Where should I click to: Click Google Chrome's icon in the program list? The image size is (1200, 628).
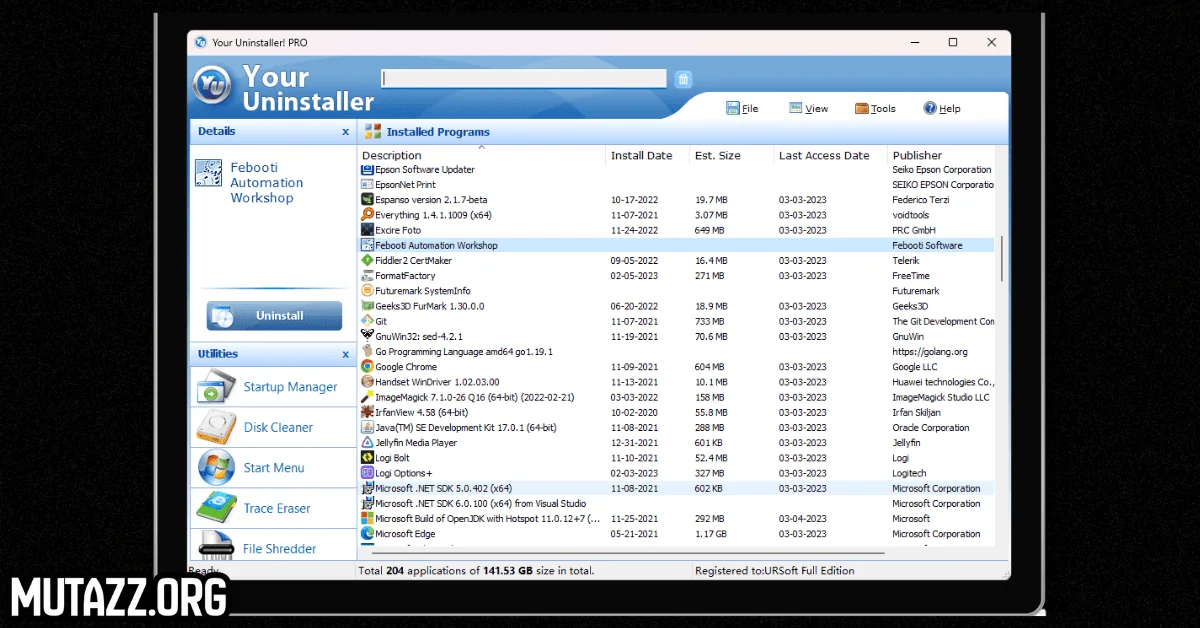click(367, 366)
